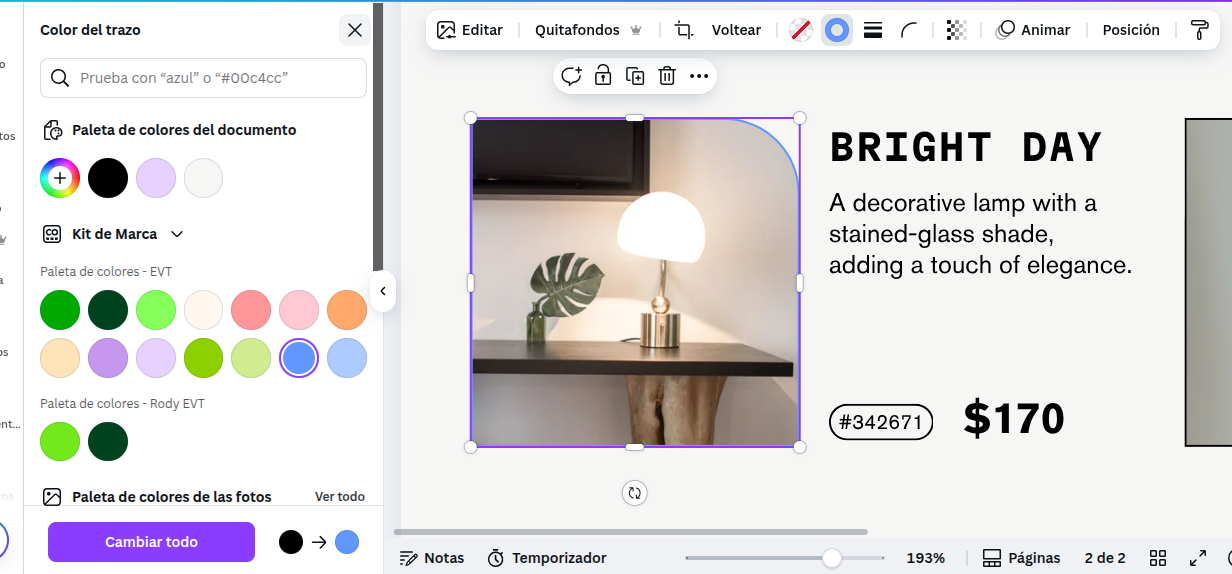Viewport: 1232px width, 574px height.
Task: Click the copy style paint roller
Action: [x=1199, y=30]
